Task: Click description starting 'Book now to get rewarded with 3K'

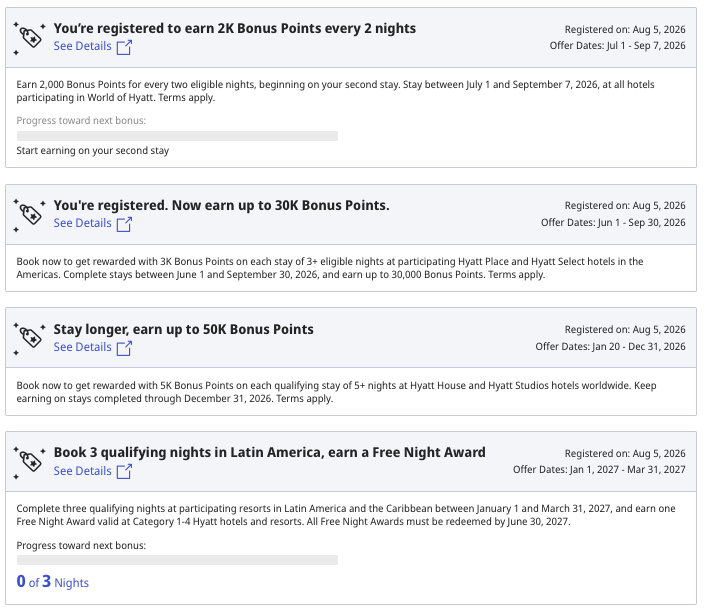Action: coord(330,268)
